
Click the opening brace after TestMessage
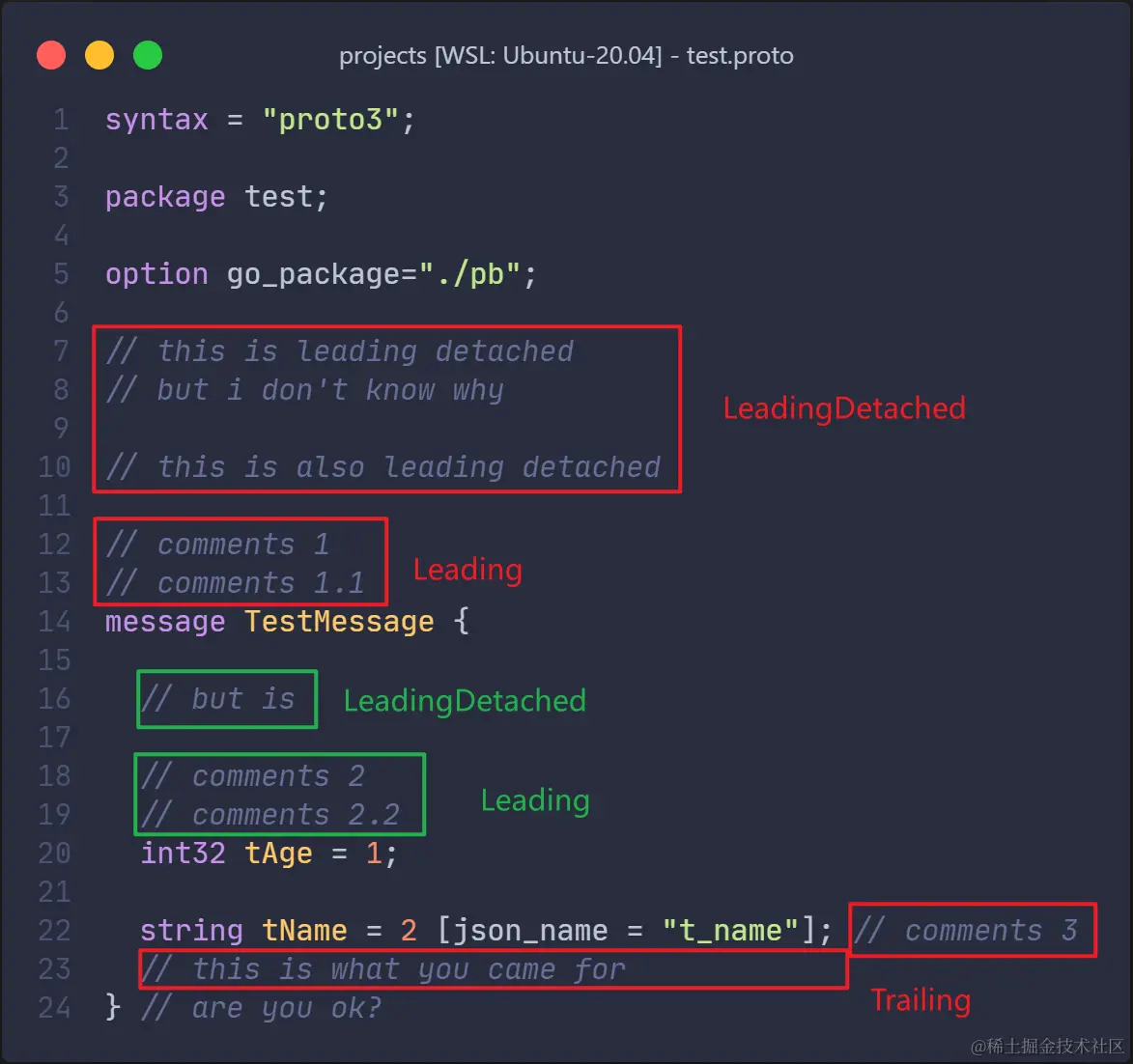[462, 622]
